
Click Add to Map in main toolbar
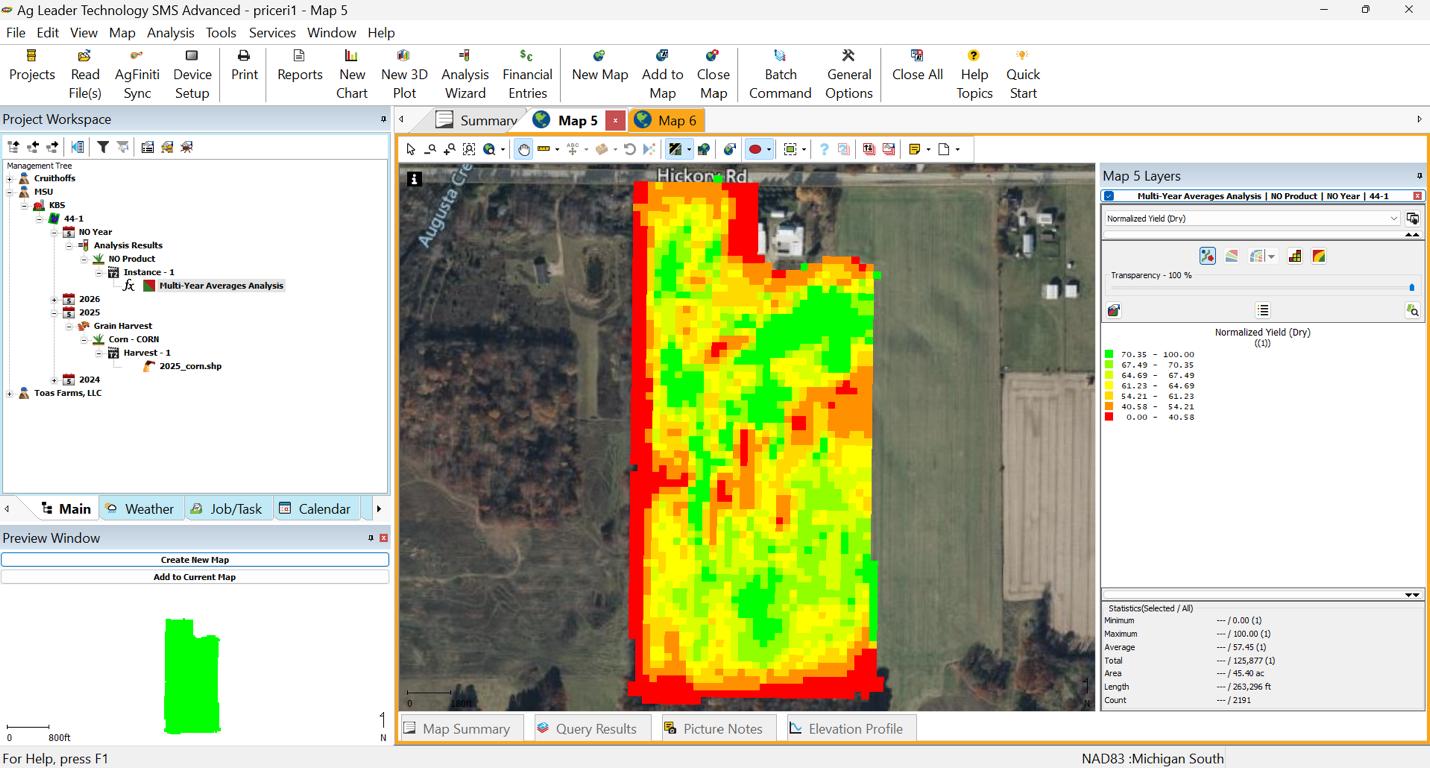point(662,74)
